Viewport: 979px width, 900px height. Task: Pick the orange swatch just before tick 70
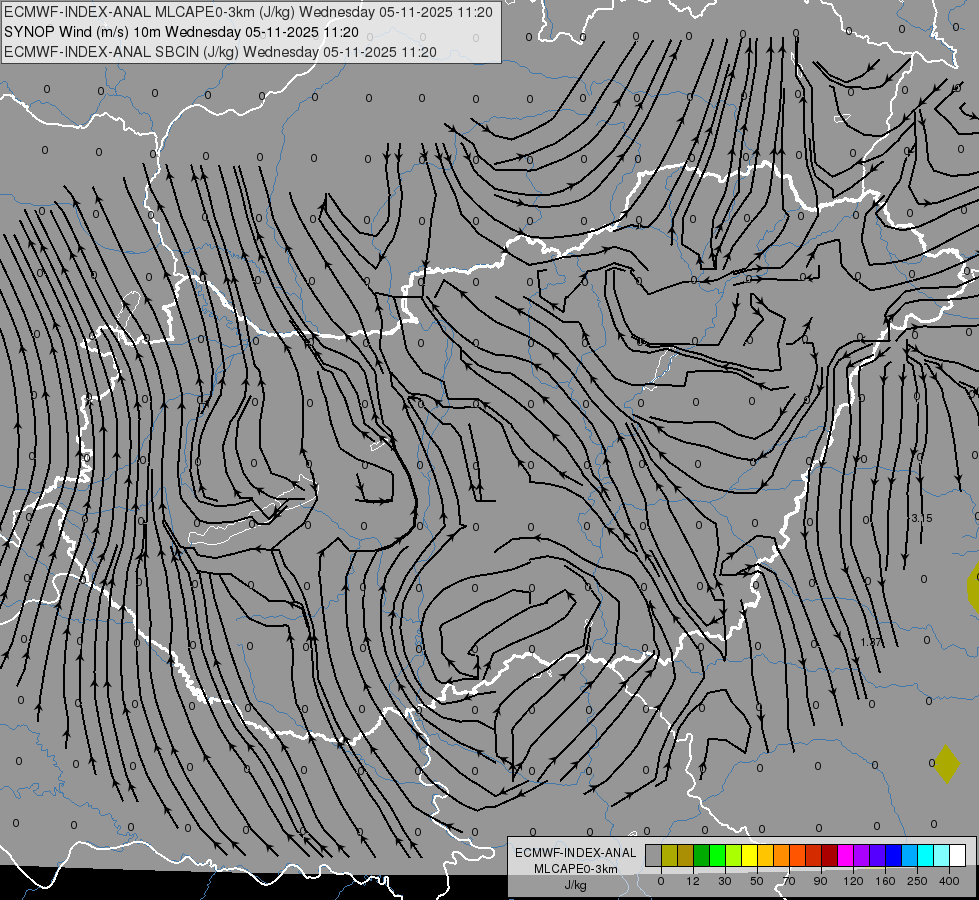[x=782, y=856]
